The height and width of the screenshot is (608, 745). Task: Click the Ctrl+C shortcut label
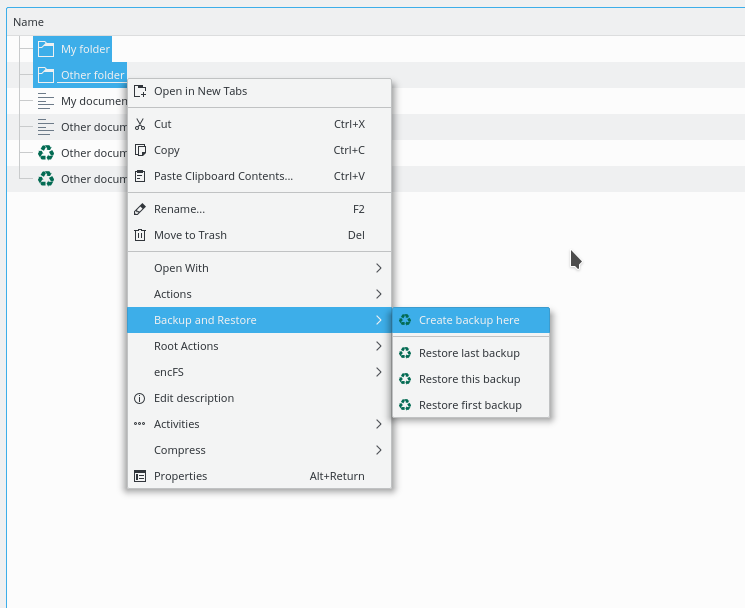(x=349, y=150)
